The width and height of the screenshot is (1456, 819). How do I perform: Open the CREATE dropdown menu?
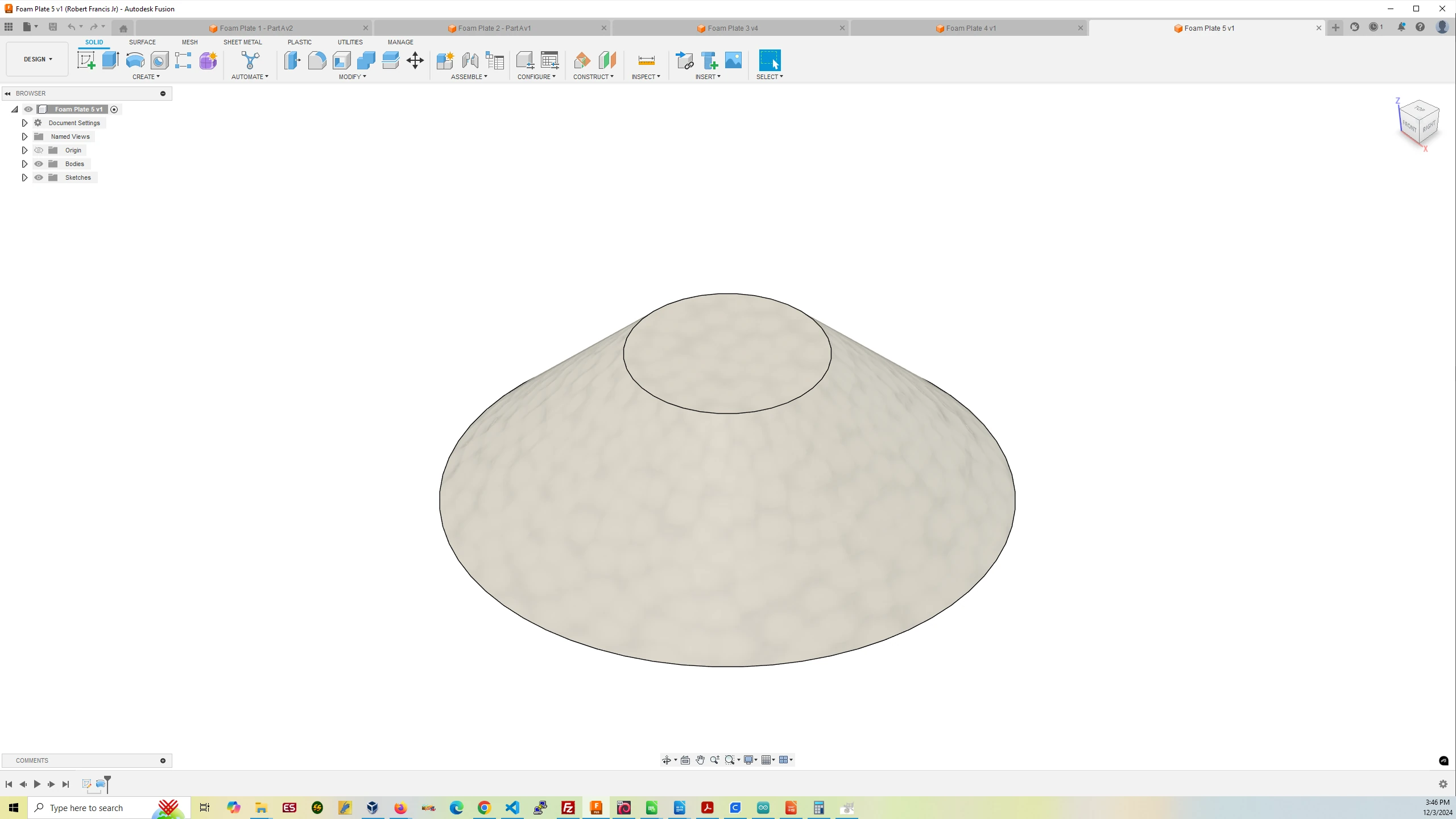click(x=146, y=77)
